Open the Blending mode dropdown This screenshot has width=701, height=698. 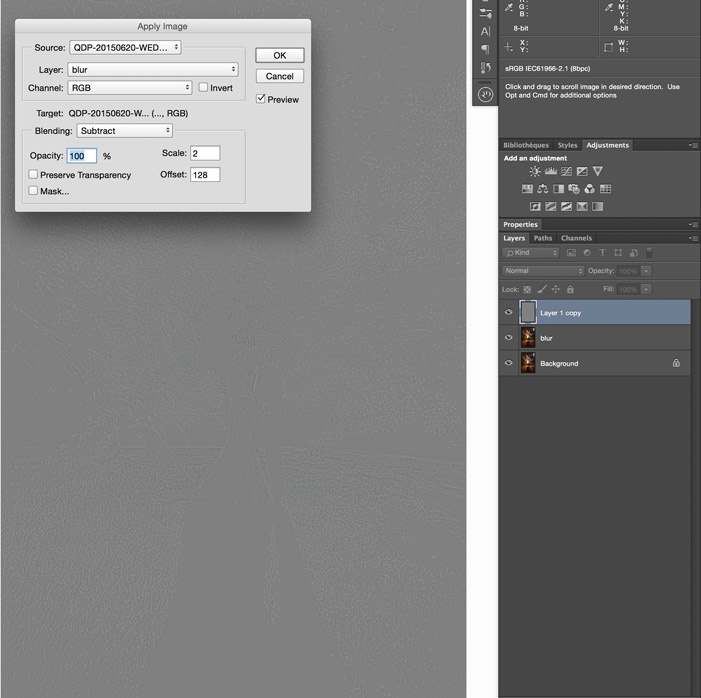125,131
